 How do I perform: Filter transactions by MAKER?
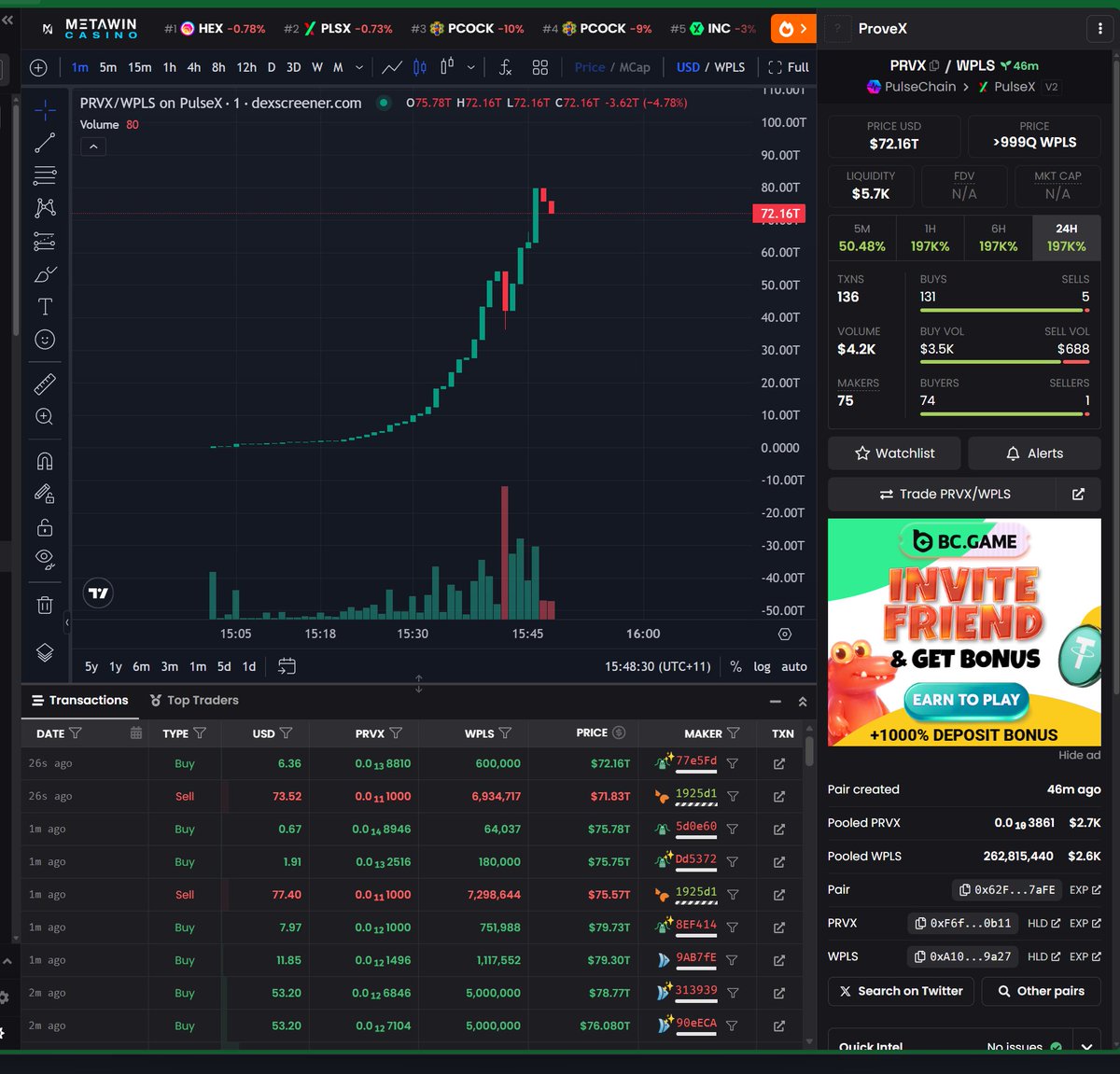tap(734, 733)
